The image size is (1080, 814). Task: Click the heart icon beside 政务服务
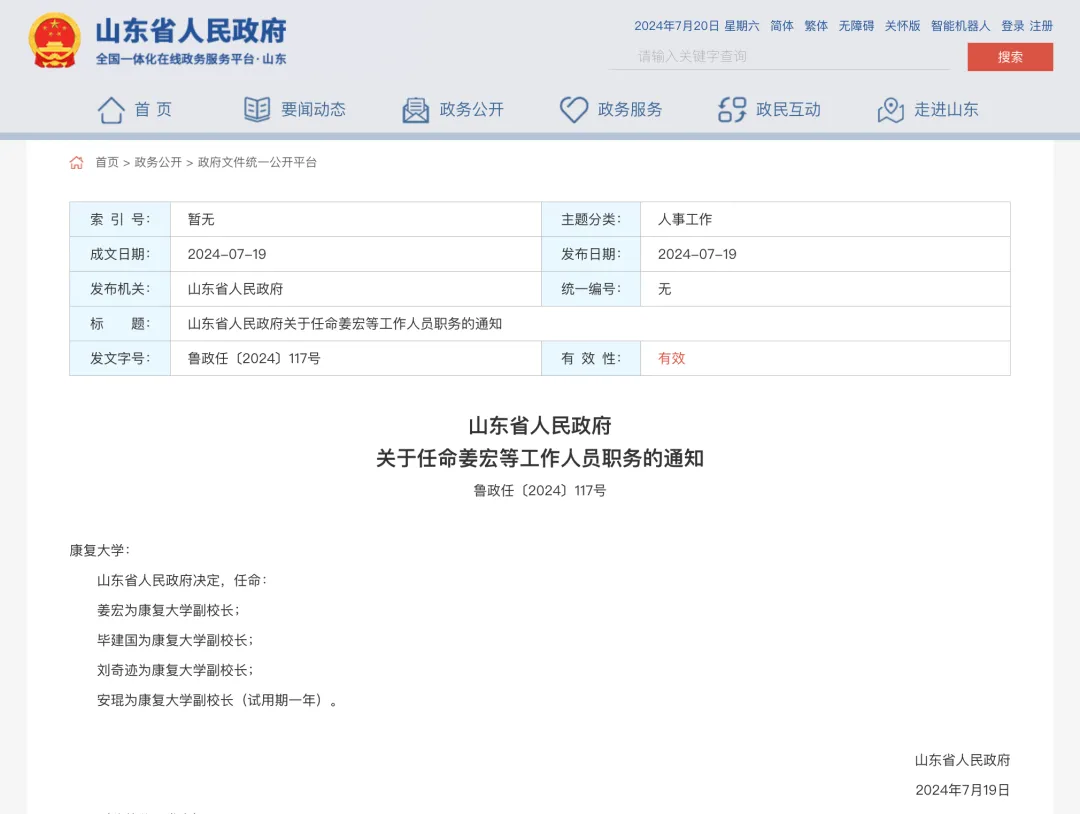(573, 110)
